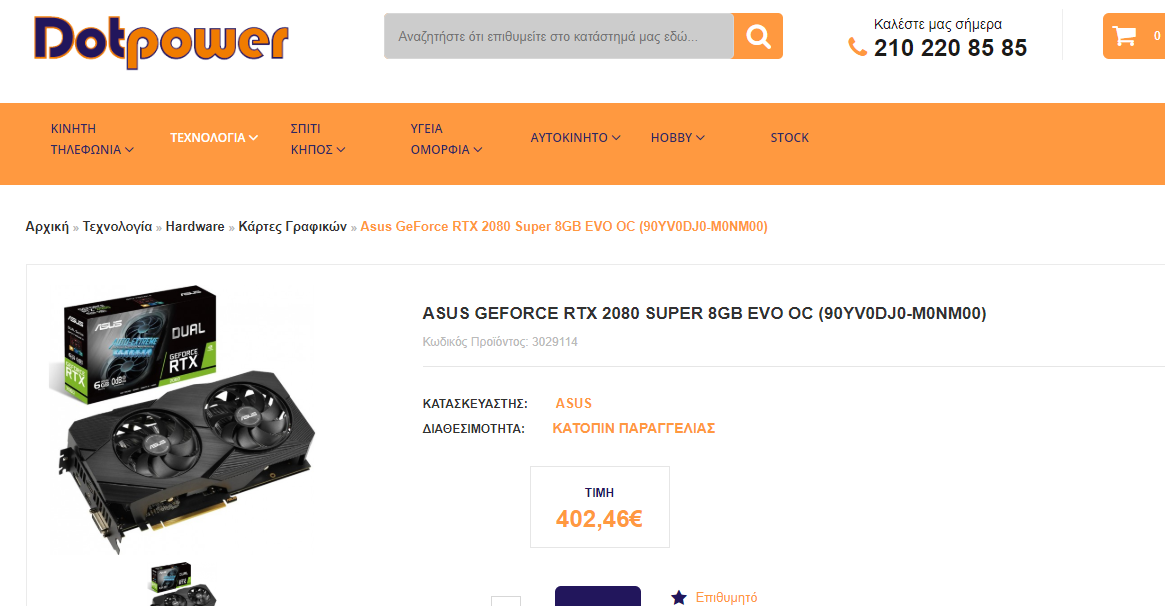Open the Hardware breadcrumb link
This screenshot has height=606, width=1165.
195,227
